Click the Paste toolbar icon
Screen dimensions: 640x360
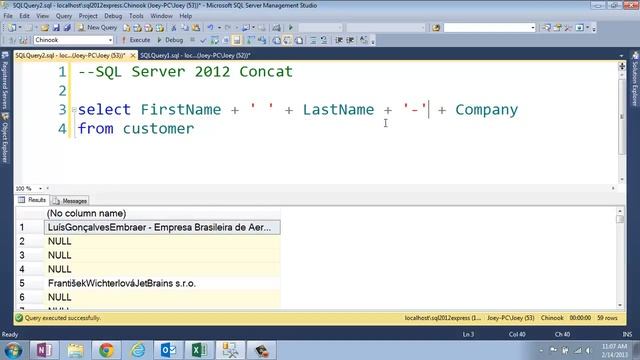196,27
